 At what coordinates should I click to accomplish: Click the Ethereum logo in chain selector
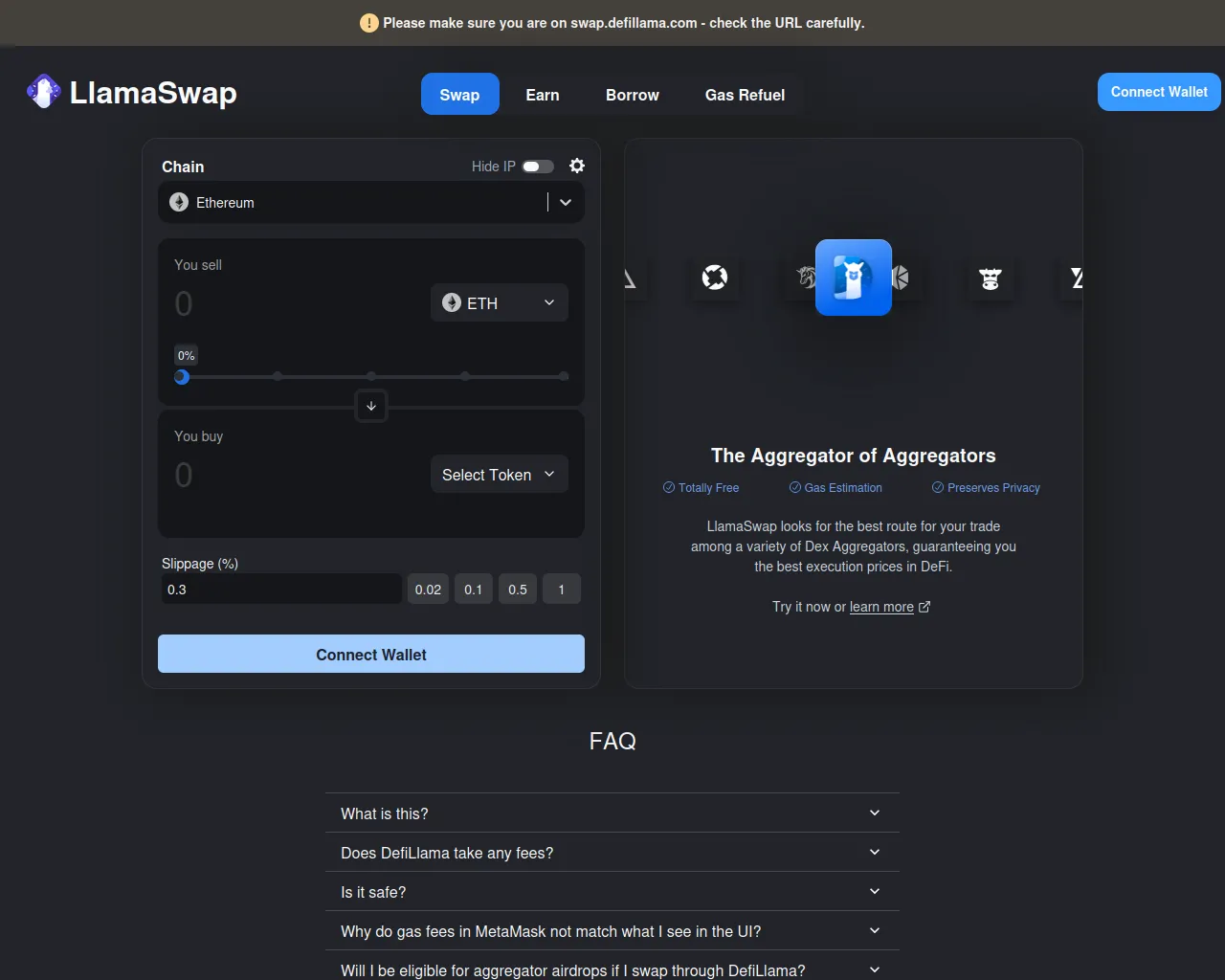coord(179,202)
